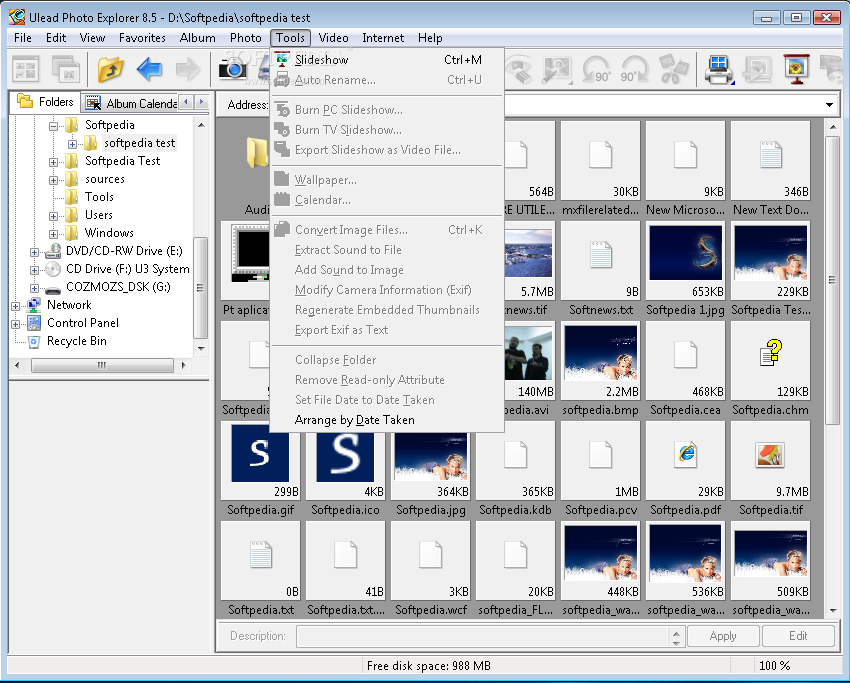Screen dimensions: 850x683
Task: Click the printer icon in toolbar
Action: pyautogui.click(x=719, y=69)
